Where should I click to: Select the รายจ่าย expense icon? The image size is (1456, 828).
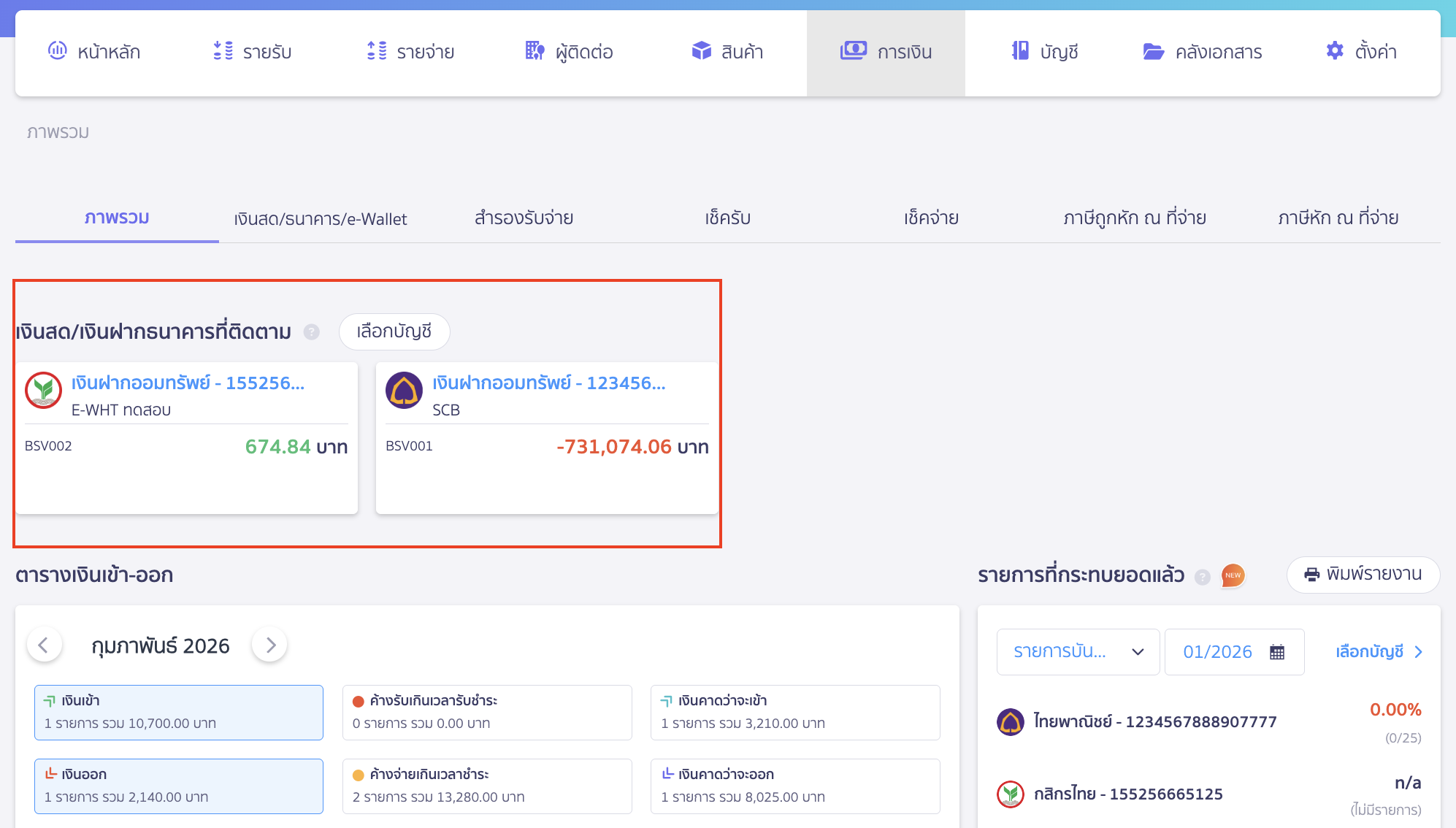pos(377,51)
